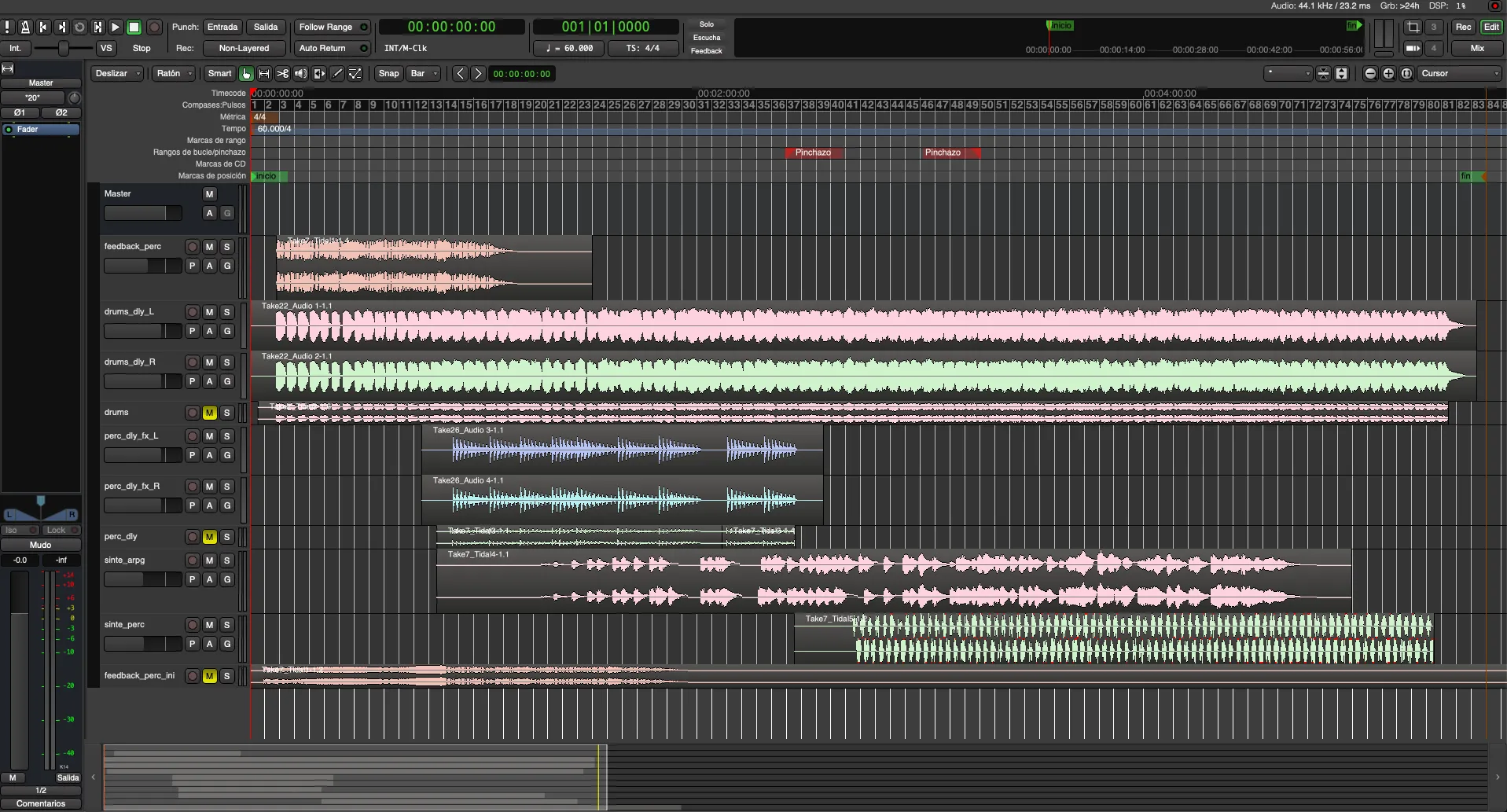Start playback with the play icon
Image resolution: width=1507 pixels, height=812 pixels.
pyautogui.click(x=116, y=27)
